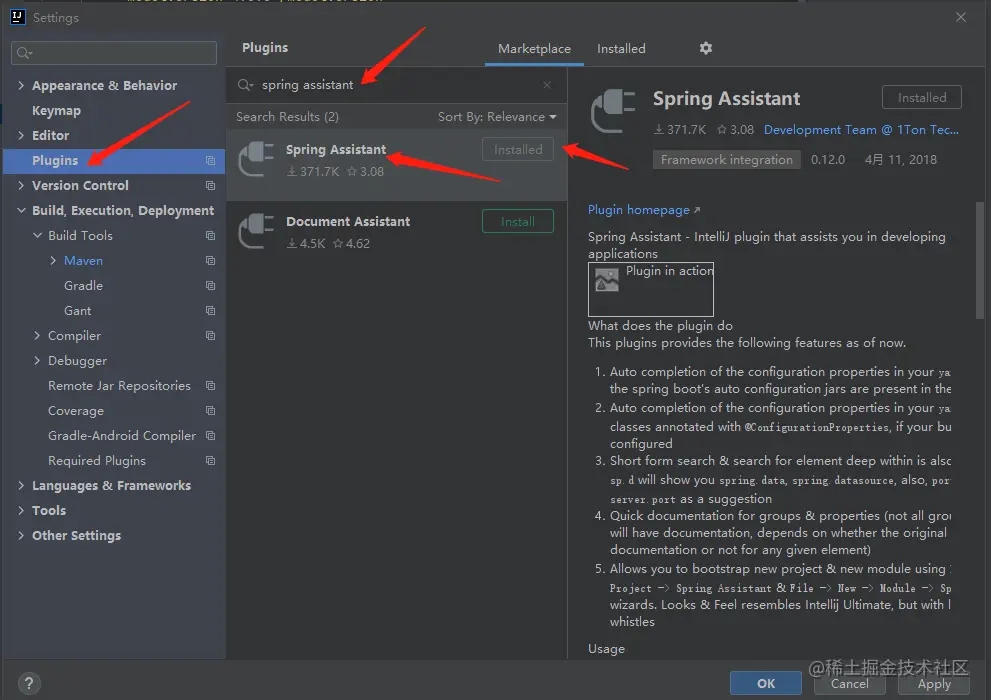Viewport: 991px width, 700px height.
Task: Click the project-level icon beside Gradle
Action: pos(210,286)
